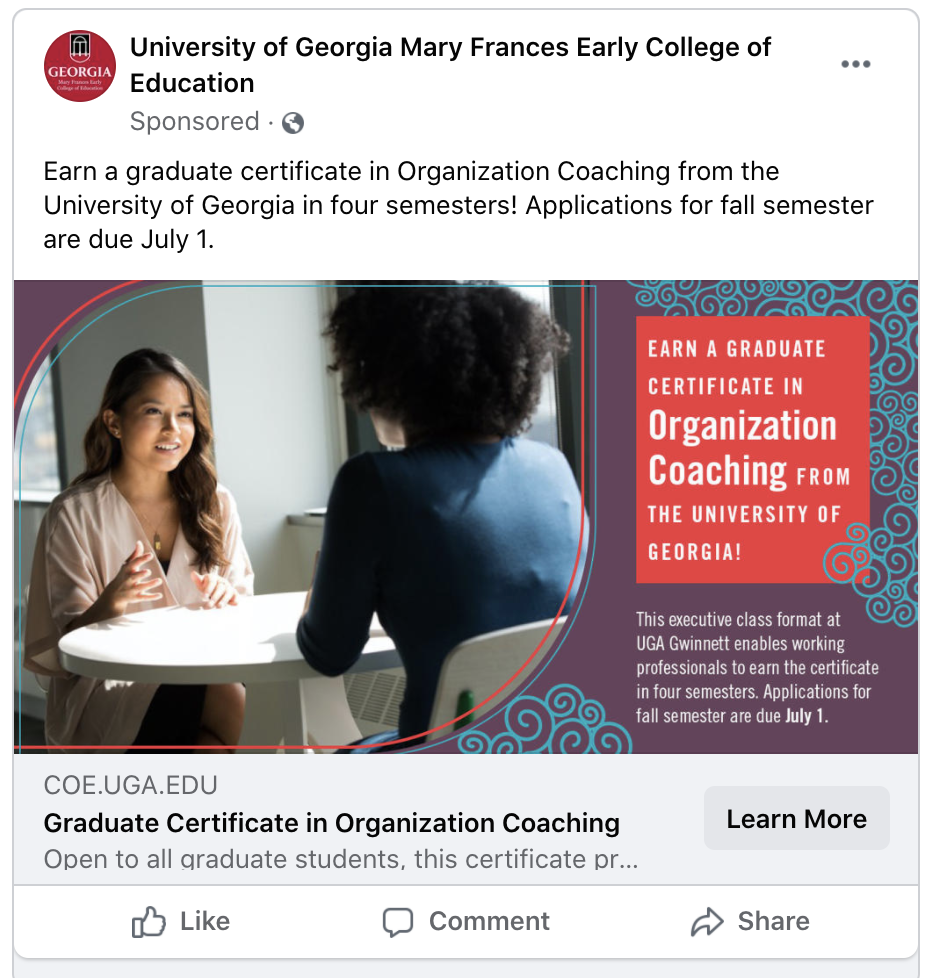Click the executive class format paragraph in ad

click(x=757, y=667)
